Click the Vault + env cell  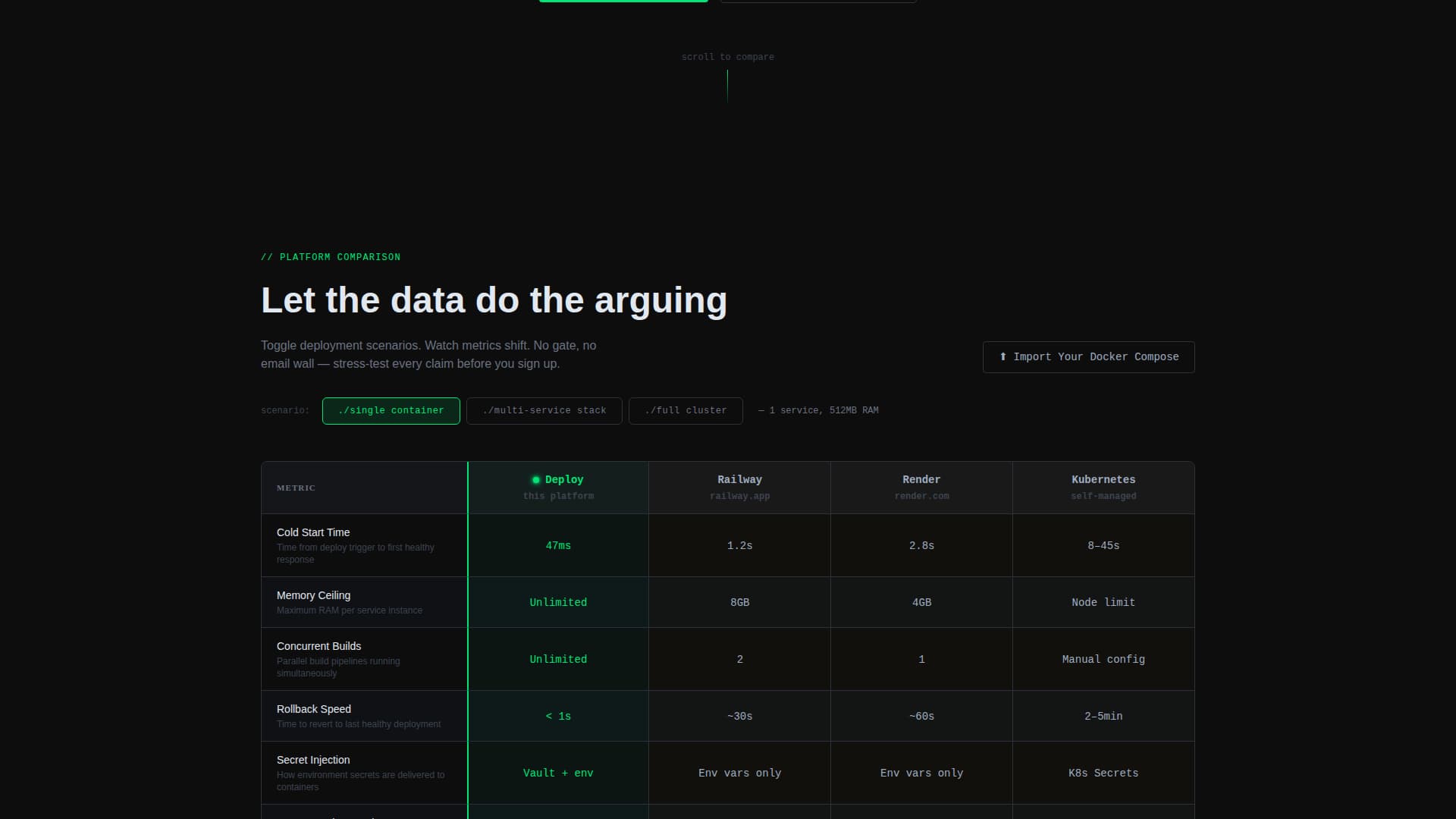tap(558, 773)
